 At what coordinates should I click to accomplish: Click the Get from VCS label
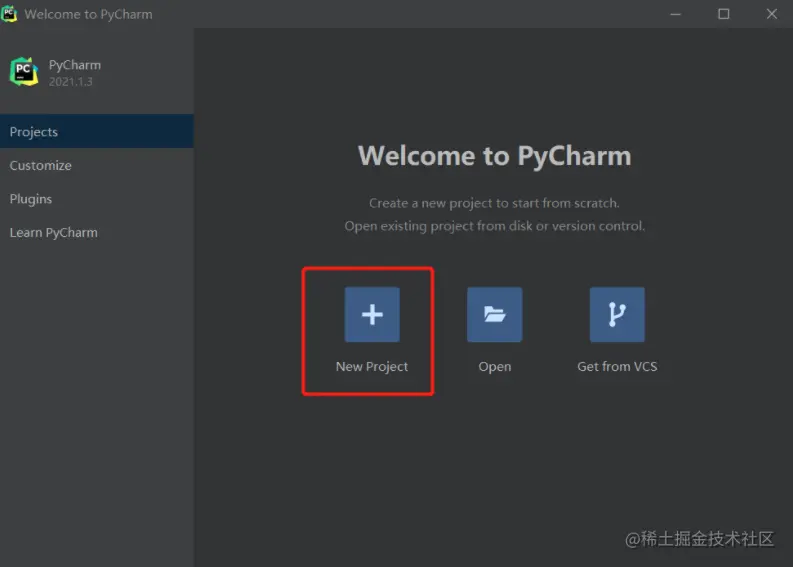(617, 366)
